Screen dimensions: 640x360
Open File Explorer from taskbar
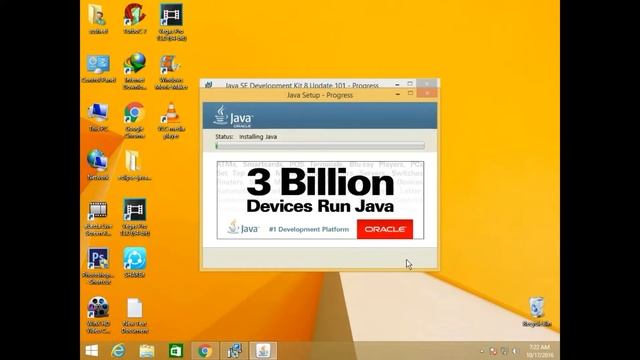[147, 351]
